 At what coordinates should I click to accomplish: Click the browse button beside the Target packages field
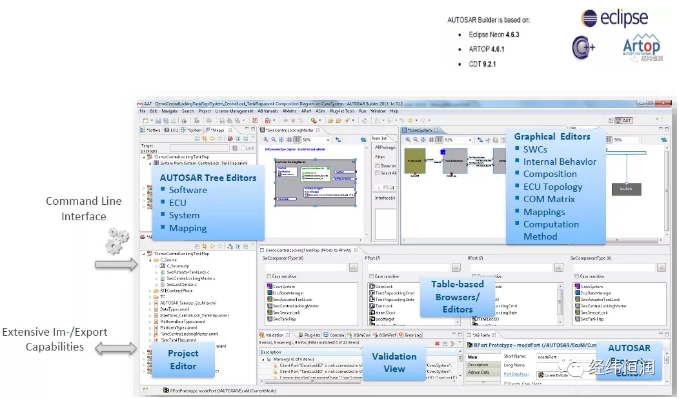[x=235, y=148]
